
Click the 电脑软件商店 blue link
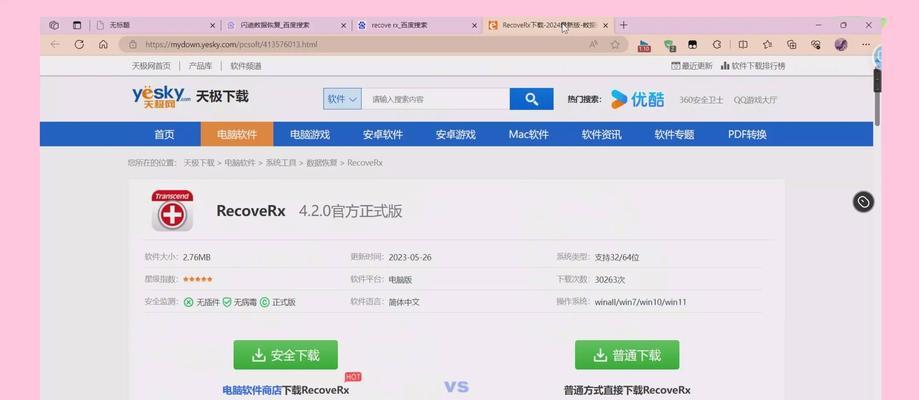click(252, 390)
